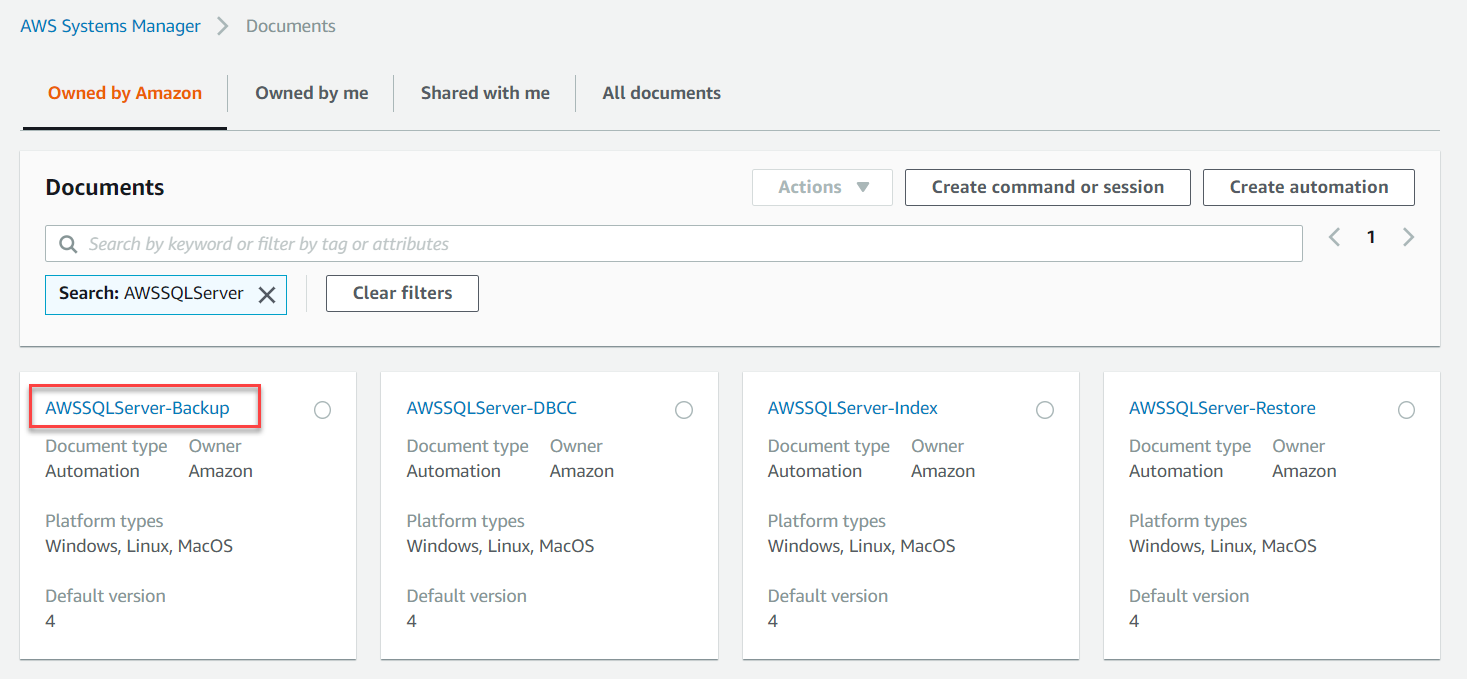This screenshot has height=679, width=1467.
Task: Select the AWSSQLServer-Restore radio button
Action: tap(1406, 409)
